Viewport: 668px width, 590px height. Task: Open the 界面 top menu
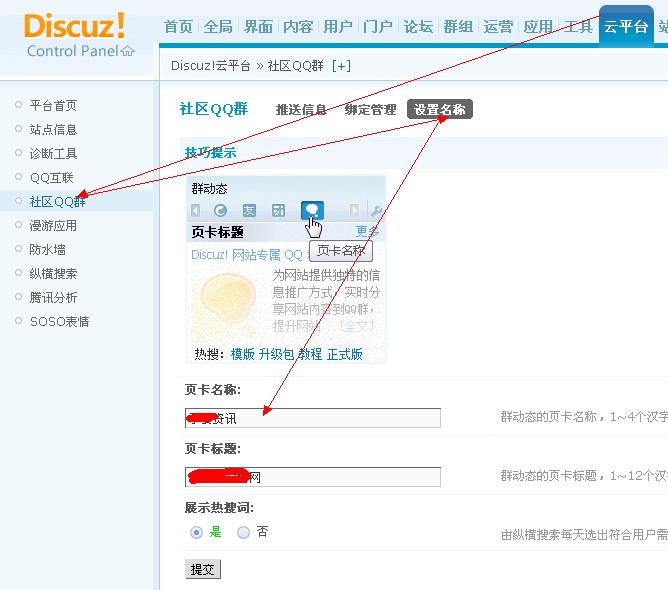258,26
